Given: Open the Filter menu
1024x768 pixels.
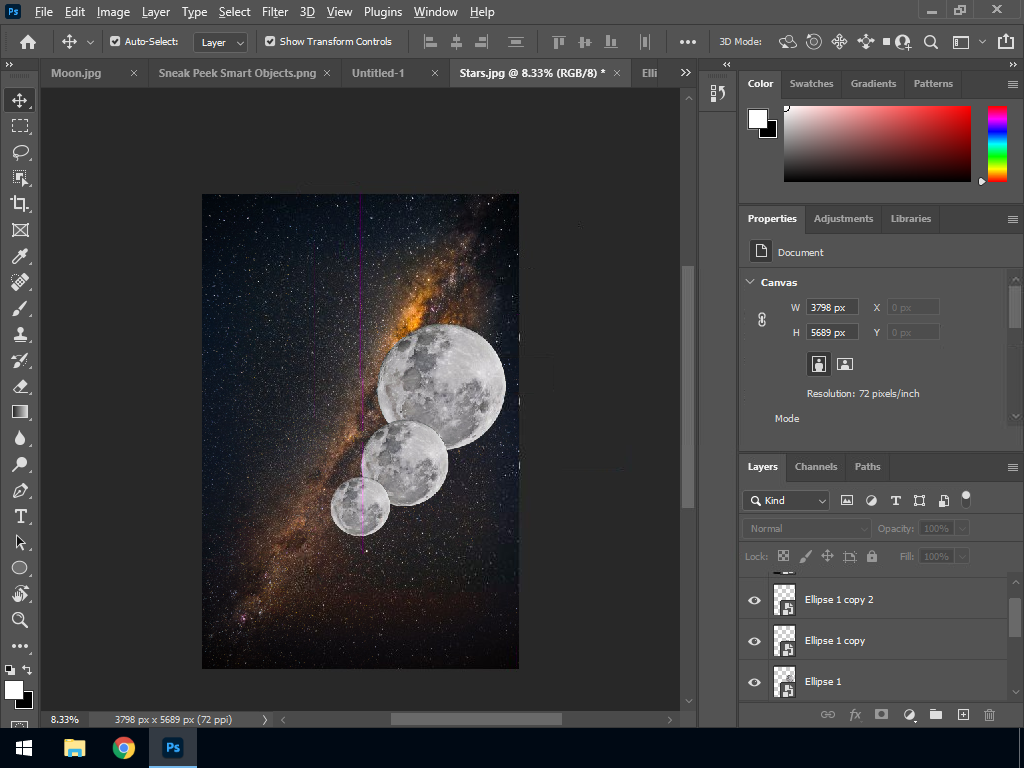Looking at the screenshot, I should tap(274, 12).
